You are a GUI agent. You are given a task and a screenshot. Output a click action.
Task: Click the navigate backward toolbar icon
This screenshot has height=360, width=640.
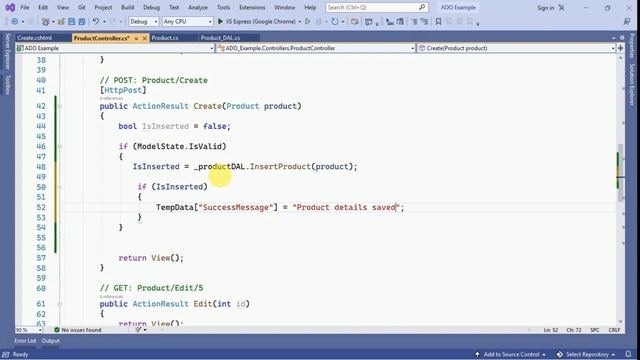pyautogui.click(x=15, y=22)
